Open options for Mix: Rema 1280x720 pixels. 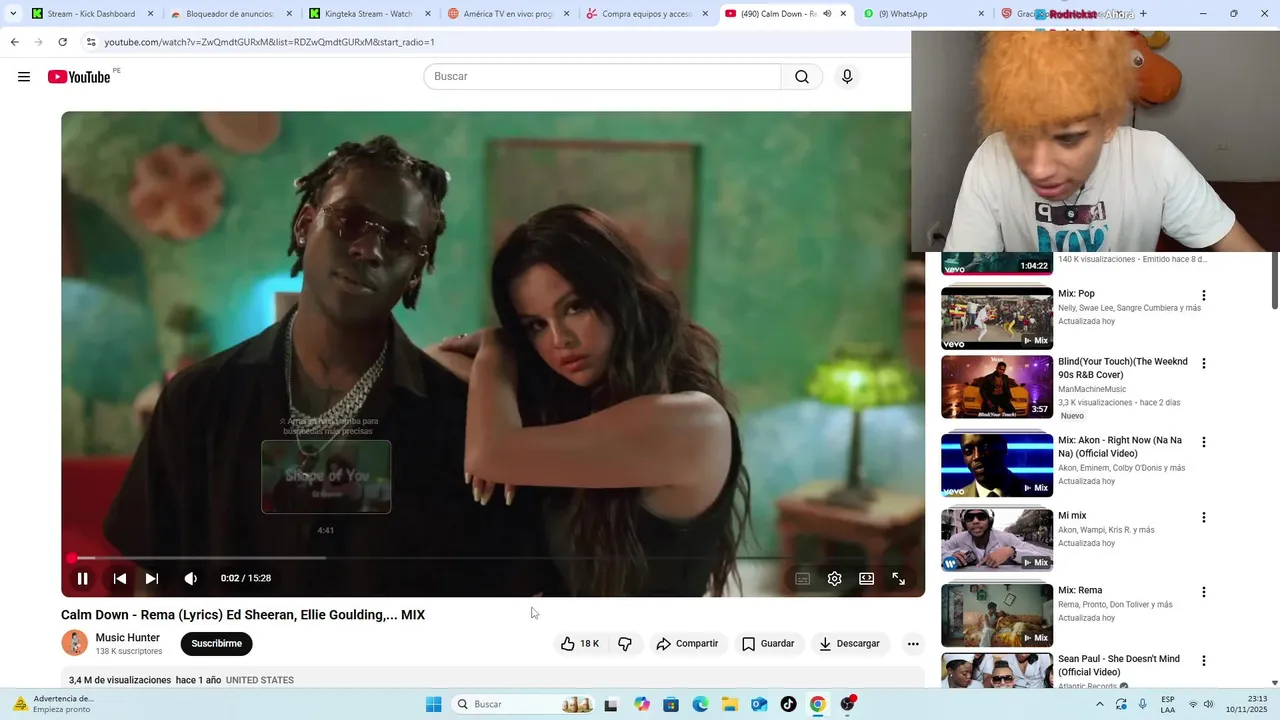point(1204,592)
